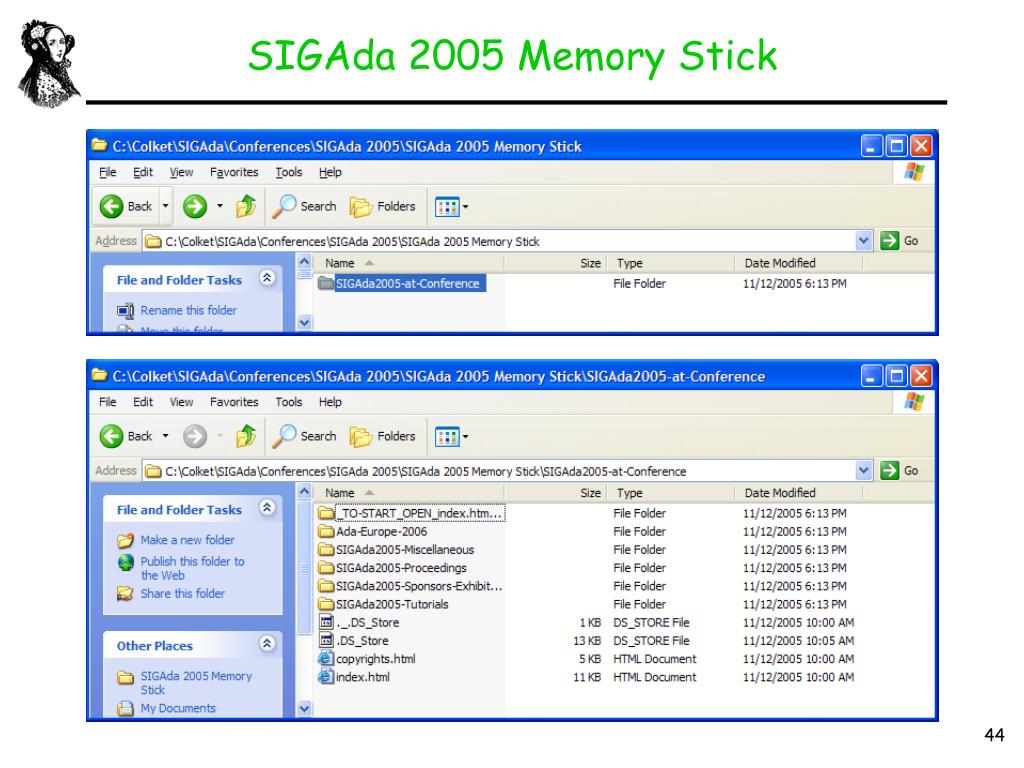Open Help menu in bottom window

click(x=330, y=402)
